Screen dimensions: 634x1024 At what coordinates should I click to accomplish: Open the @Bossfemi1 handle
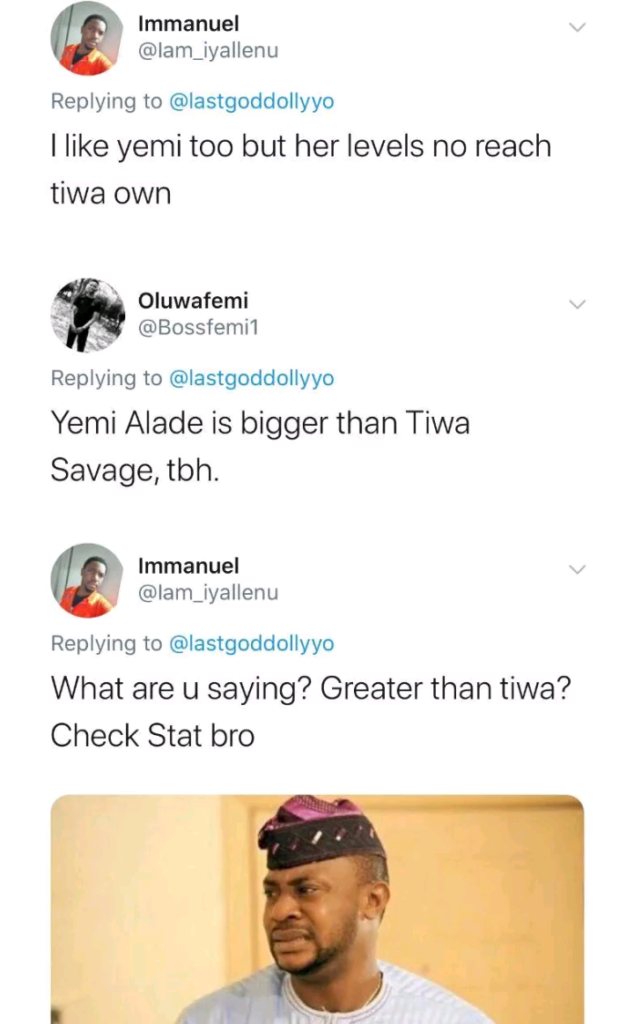click(x=197, y=326)
